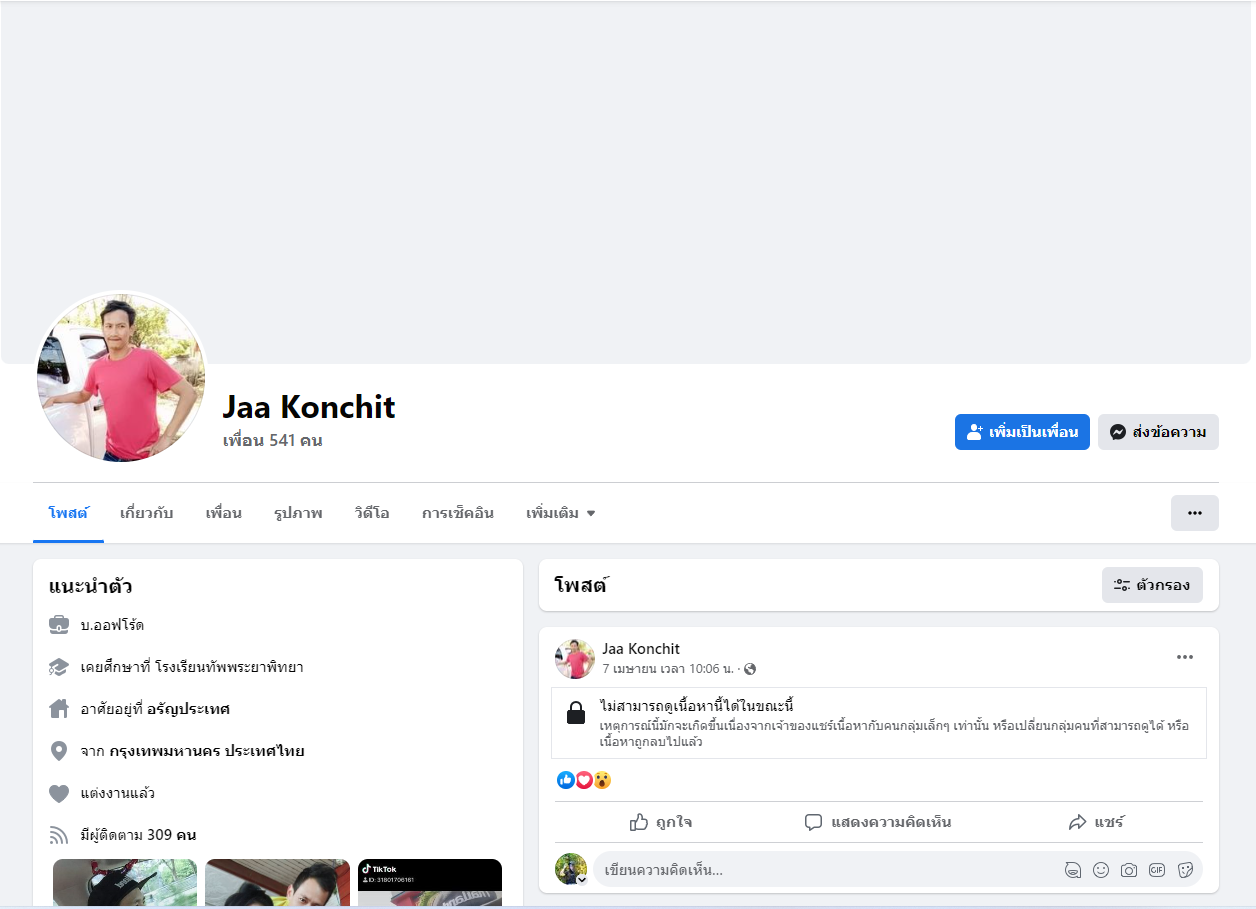Click the ส่งข้อความ send message button
This screenshot has height=909, width=1256.
pyautogui.click(x=1158, y=432)
